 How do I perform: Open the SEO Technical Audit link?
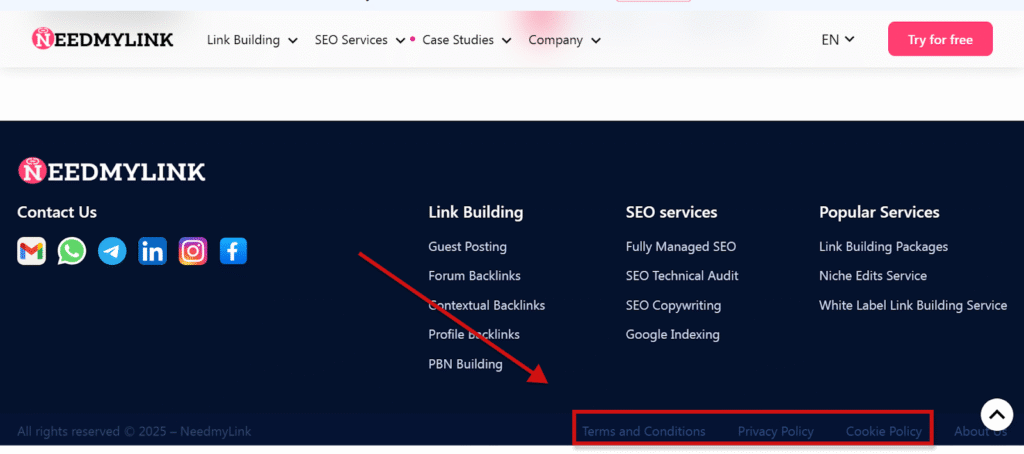682,275
